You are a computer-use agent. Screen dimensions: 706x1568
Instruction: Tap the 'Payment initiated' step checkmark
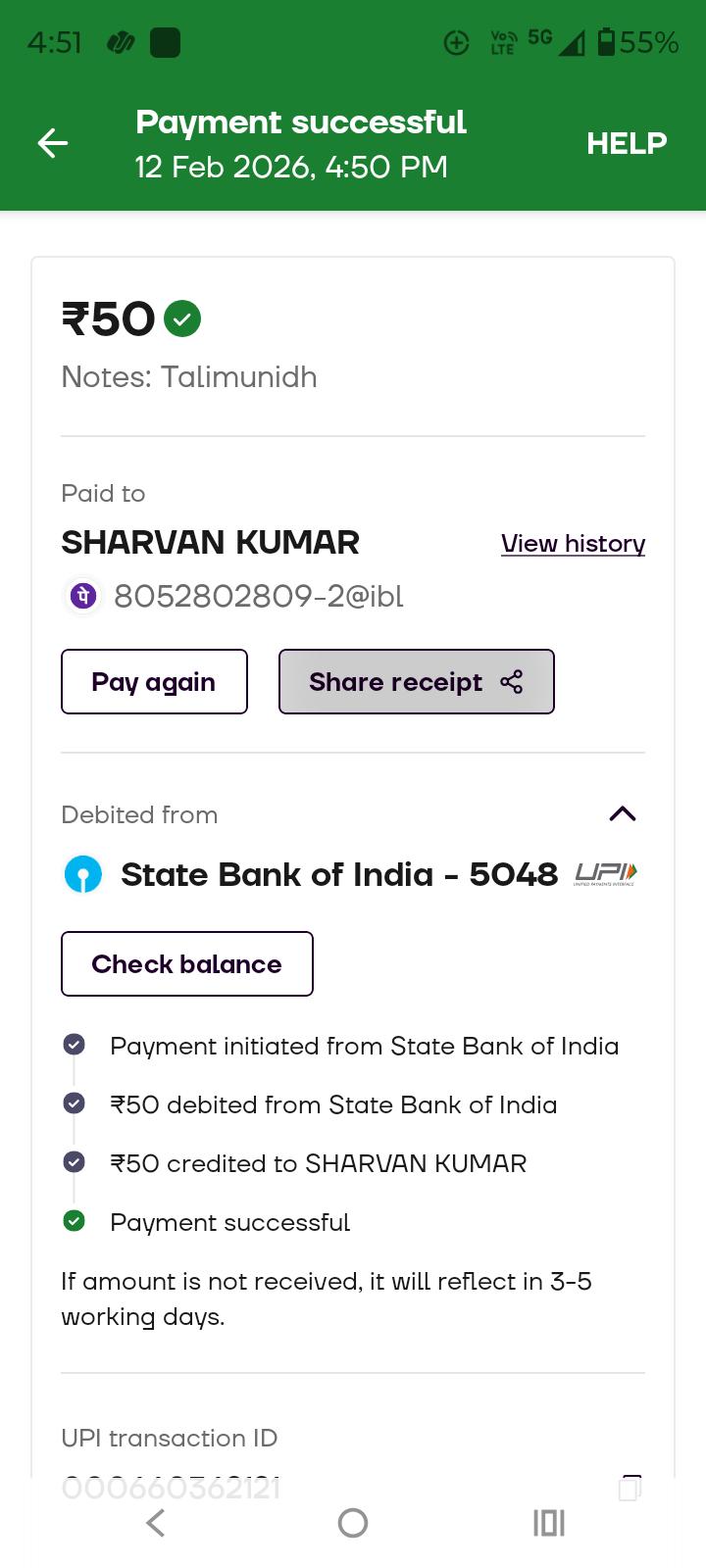(74, 1045)
